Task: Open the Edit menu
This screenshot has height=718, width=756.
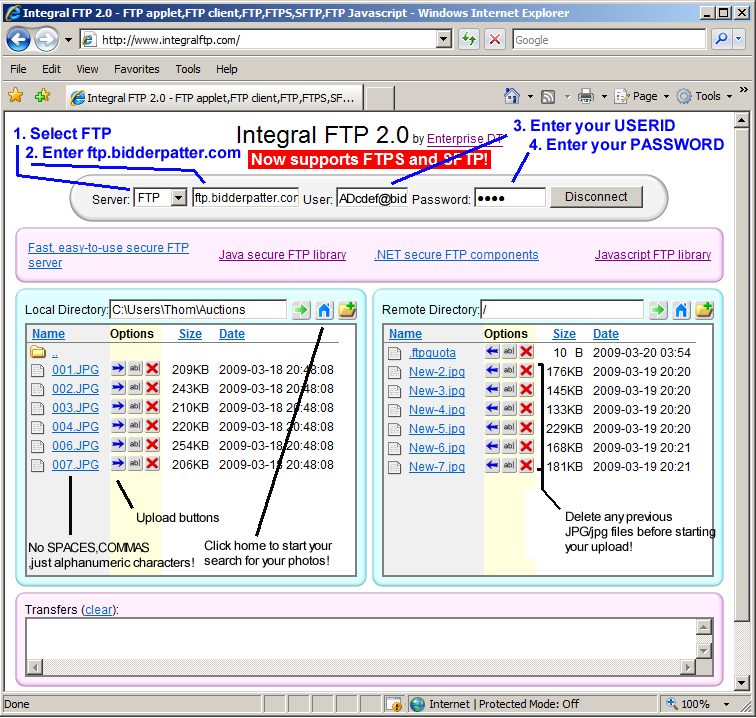Action: point(51,69)
